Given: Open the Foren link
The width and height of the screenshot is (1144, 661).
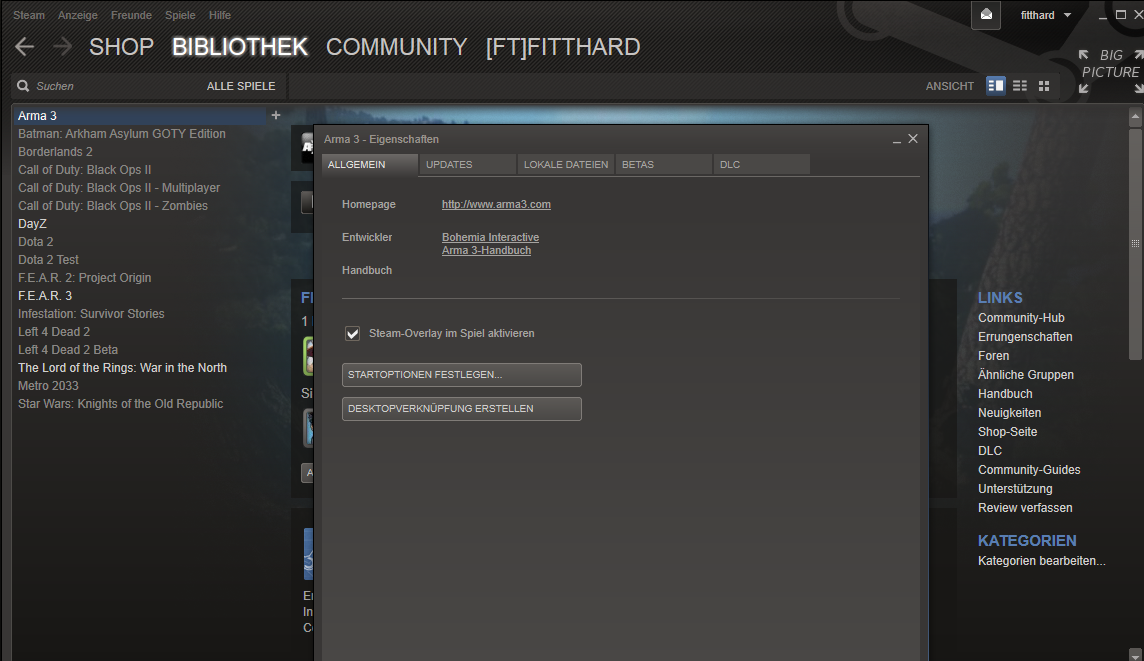Looking at the screenshot, I should [993, 356].
